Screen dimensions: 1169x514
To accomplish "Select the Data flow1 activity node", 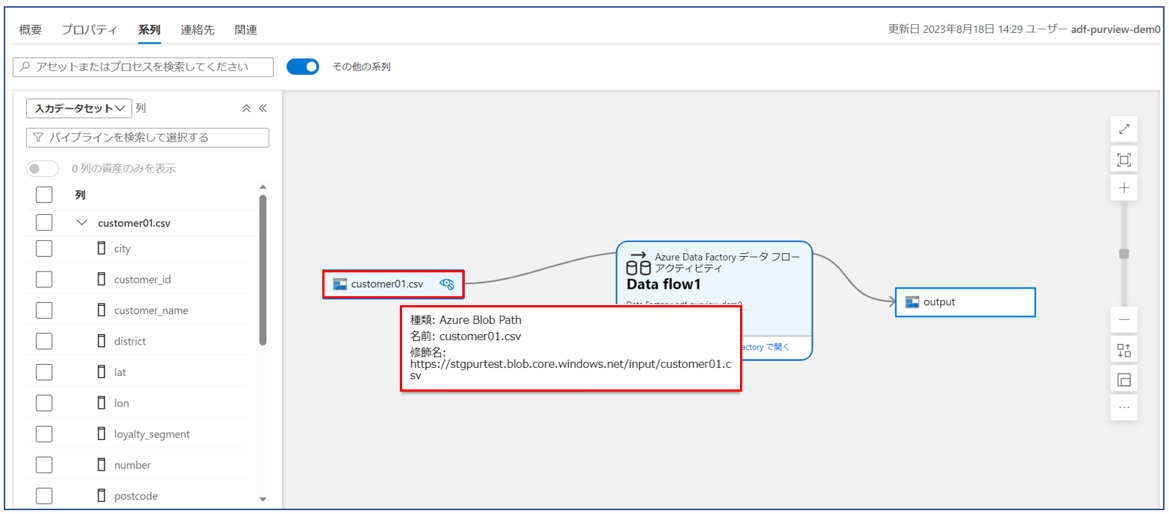I will click(x=714, y=301).
